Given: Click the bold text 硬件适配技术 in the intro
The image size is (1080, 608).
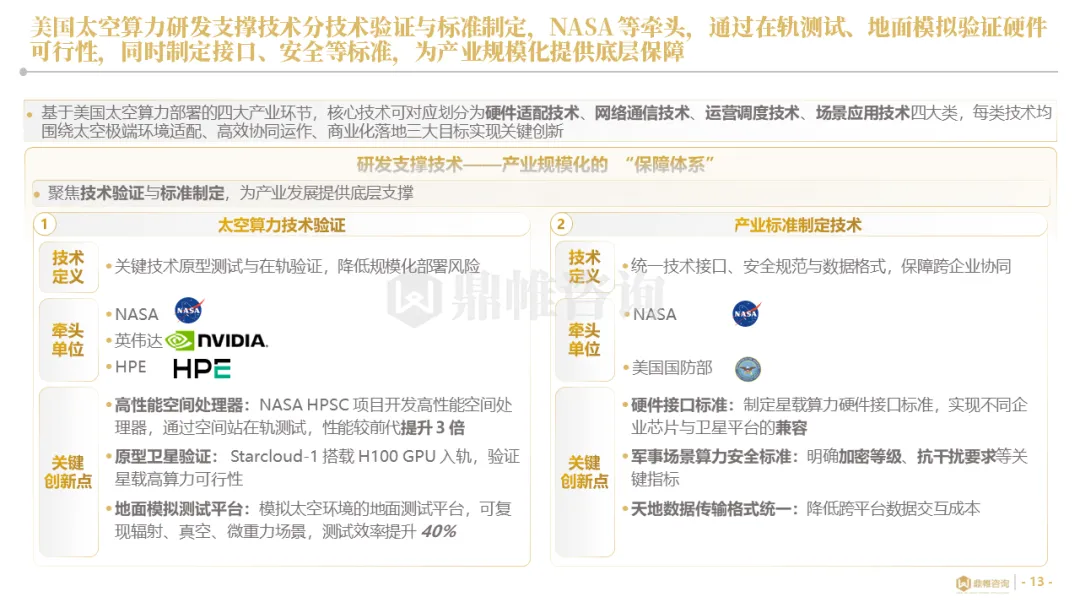Looking at the screenshot, I should click(x=532, y=112).
